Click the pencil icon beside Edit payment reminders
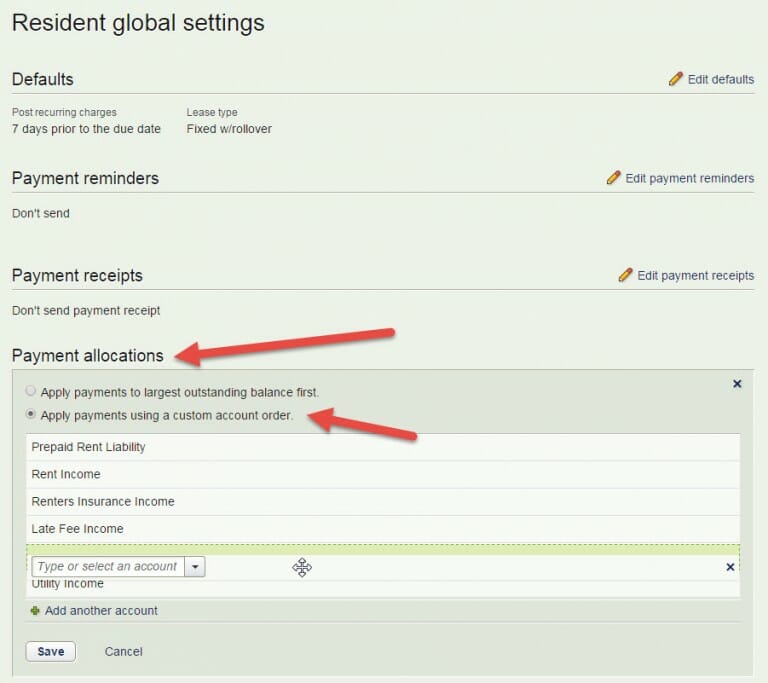Screen dimensions: 768x683 coord(614,178)
